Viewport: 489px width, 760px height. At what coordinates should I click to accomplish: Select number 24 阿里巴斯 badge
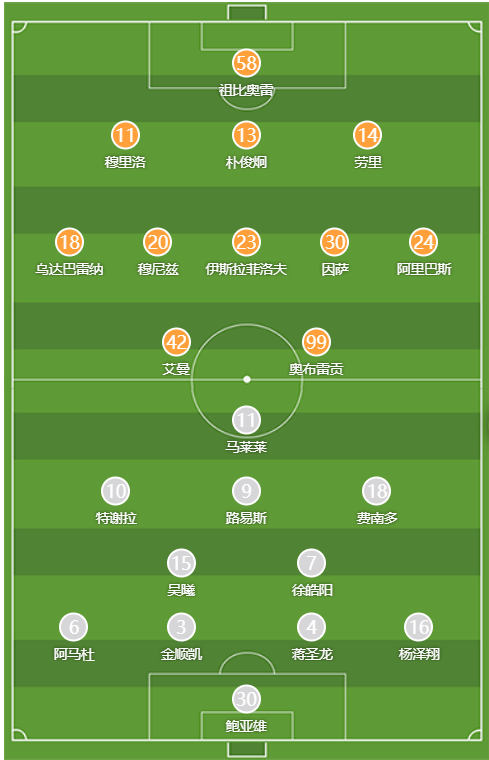pos(424,242)
